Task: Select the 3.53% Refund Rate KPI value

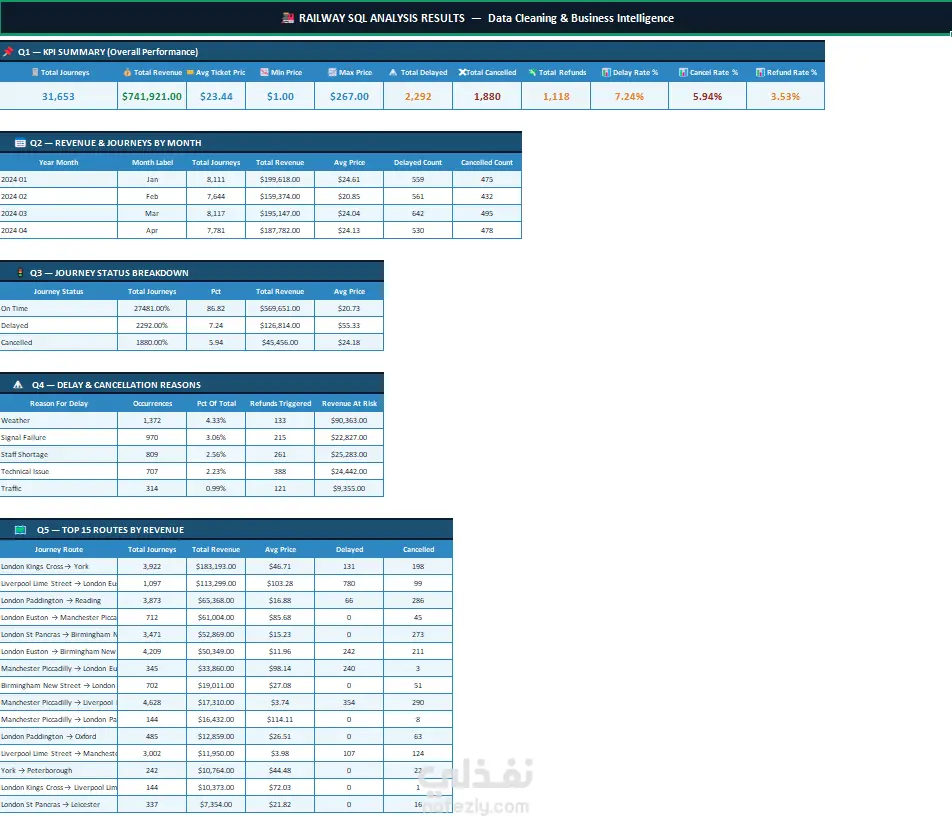Action: tap(785, 97)
